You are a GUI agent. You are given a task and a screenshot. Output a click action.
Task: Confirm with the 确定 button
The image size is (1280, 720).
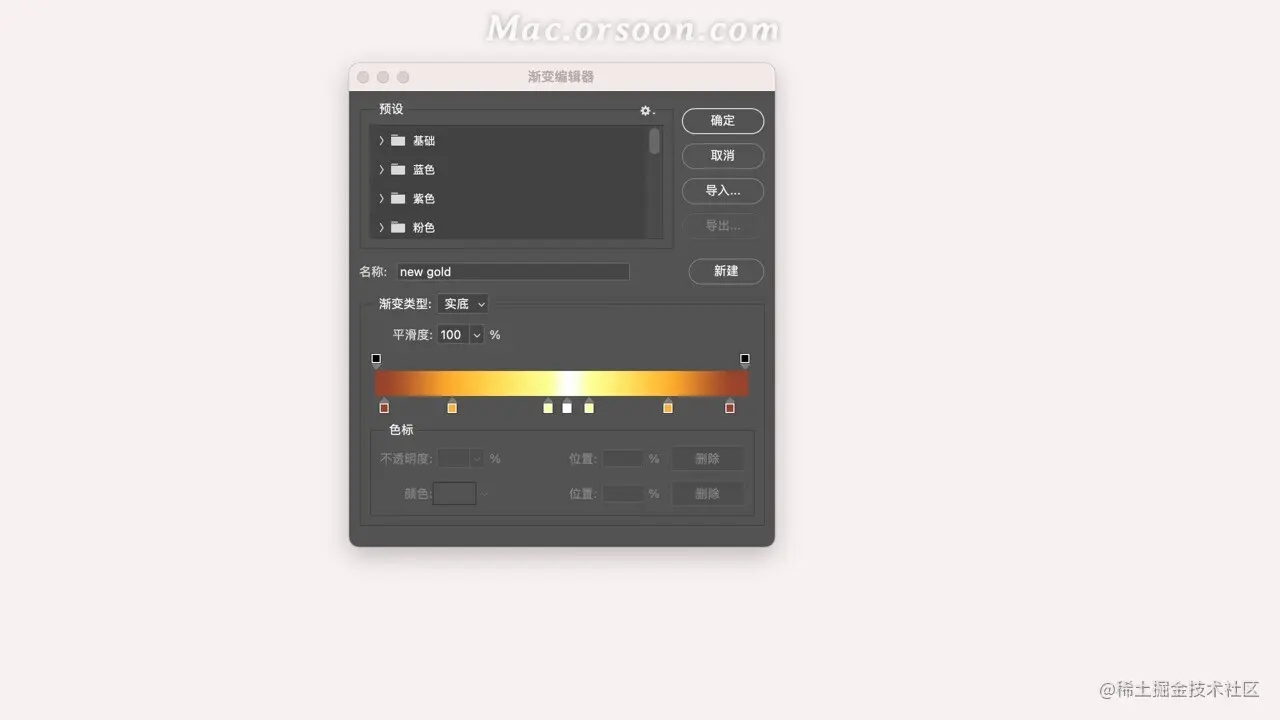click(x=723, y=121)
